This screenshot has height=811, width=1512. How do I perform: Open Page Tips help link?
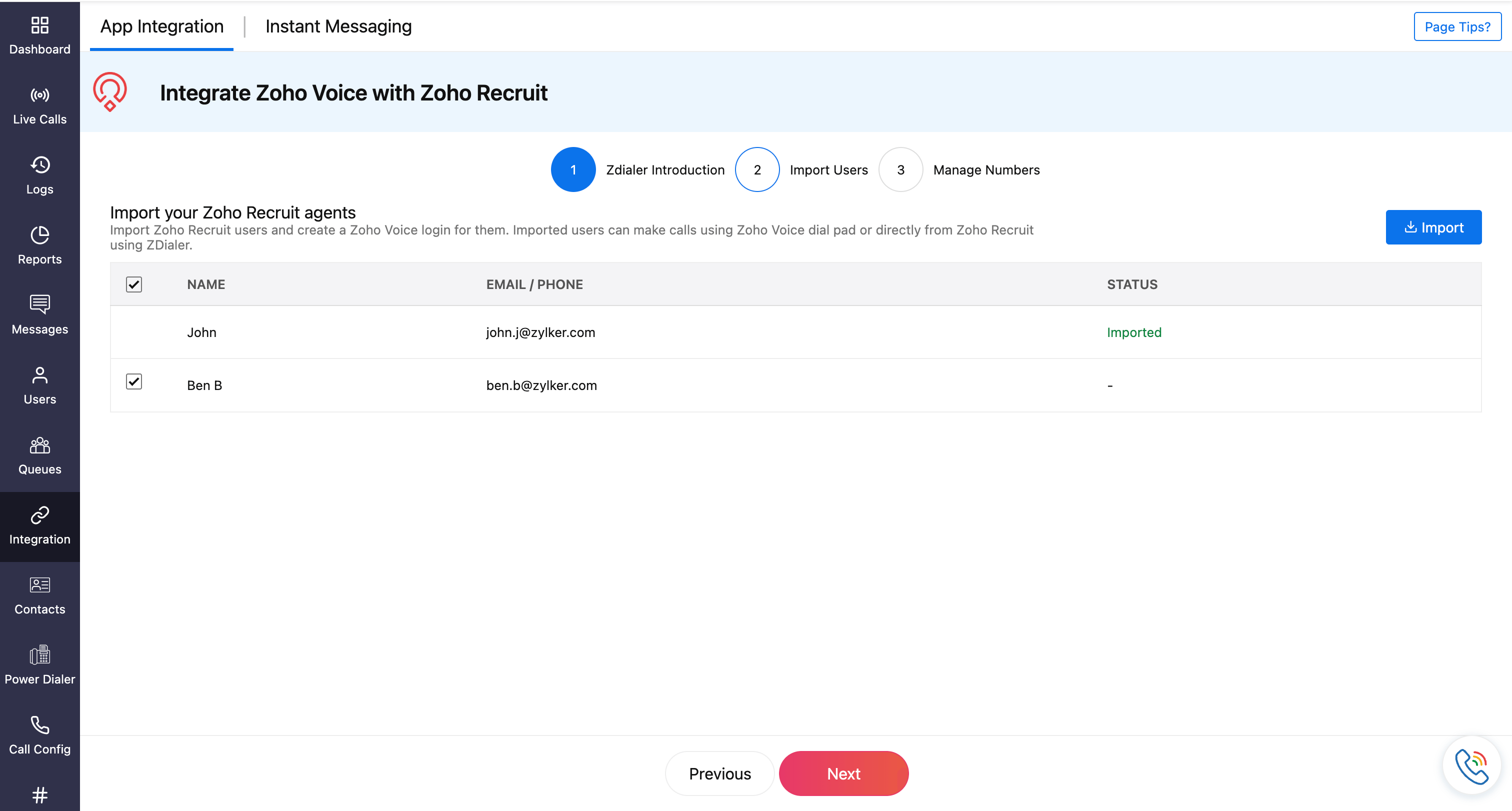[x=1457, y=26]
